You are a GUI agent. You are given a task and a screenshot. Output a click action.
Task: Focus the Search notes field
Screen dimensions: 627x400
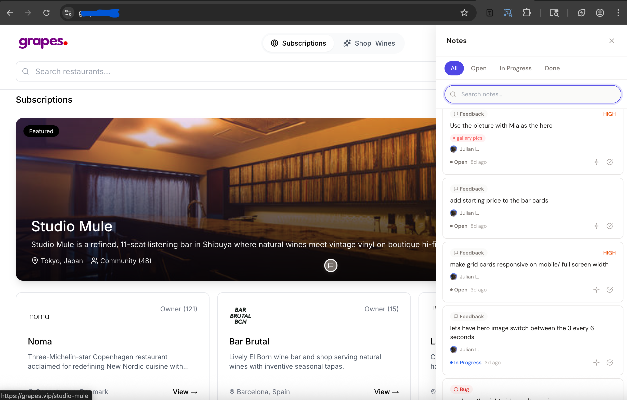534,94
